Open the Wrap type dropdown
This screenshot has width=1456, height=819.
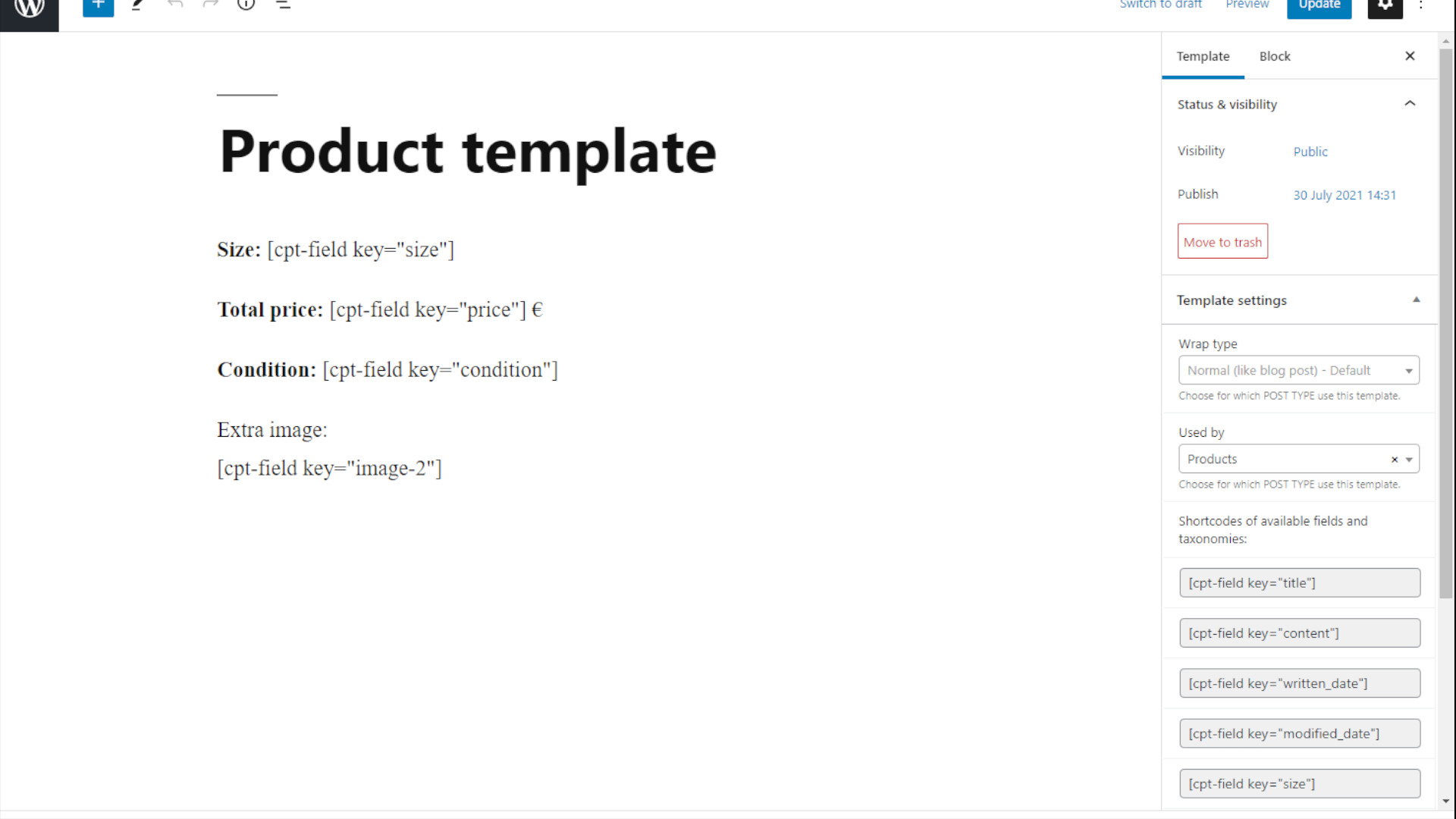(1298, 370)
